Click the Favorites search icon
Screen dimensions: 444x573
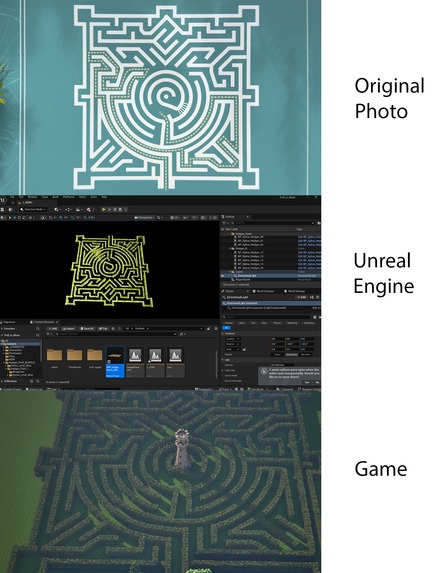pos(38,329)
